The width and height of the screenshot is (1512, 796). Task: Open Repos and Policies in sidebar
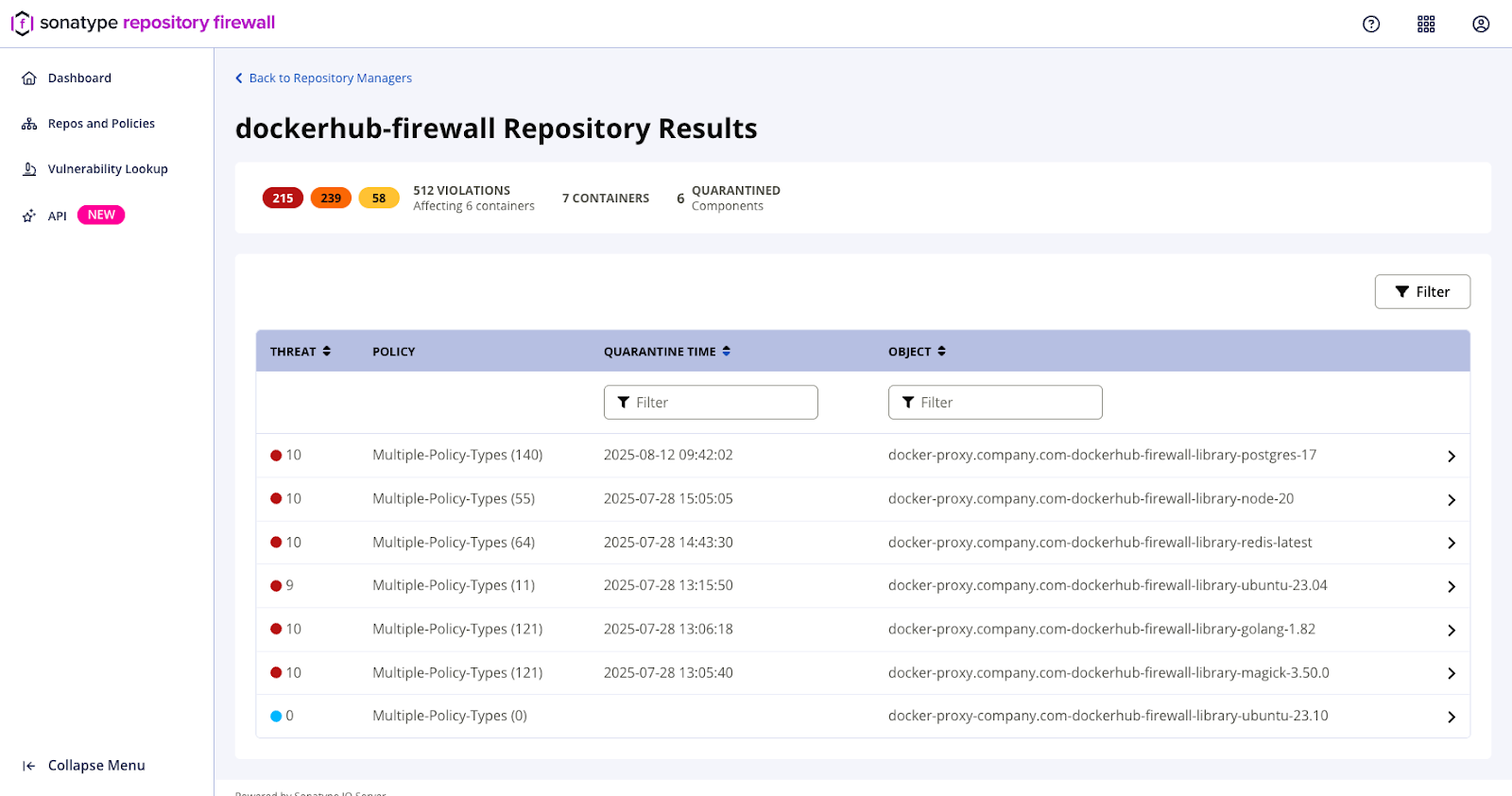pos(101,124)
